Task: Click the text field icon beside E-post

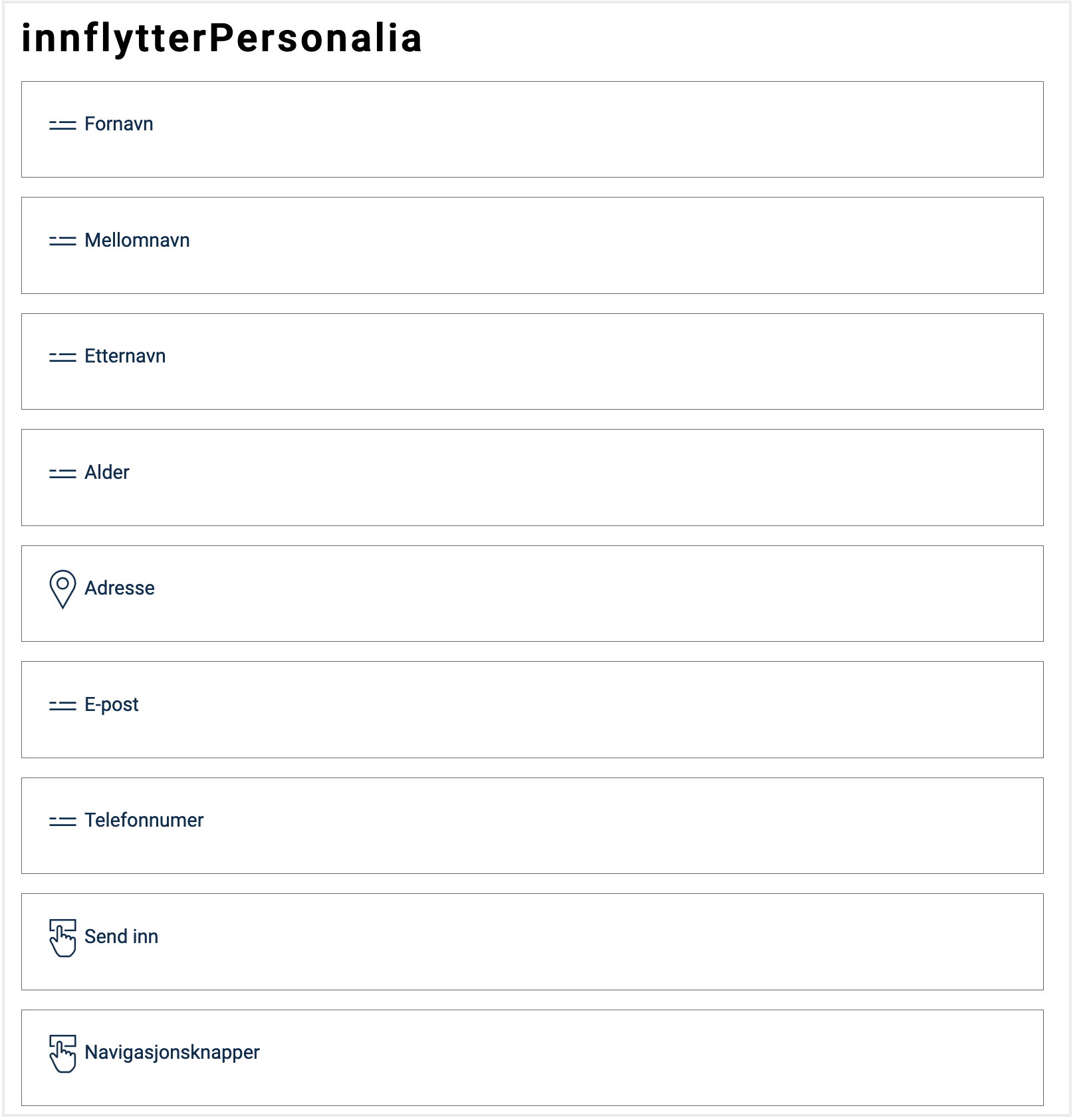Action: 62,705
